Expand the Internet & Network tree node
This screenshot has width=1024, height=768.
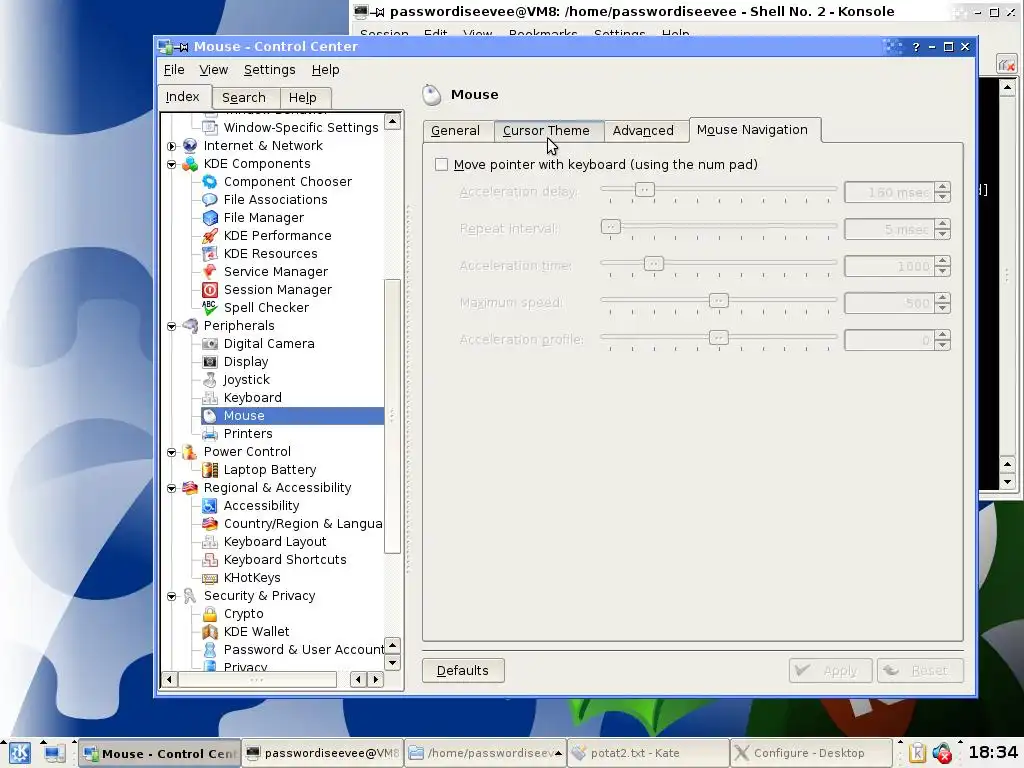click(x=172, y=146)
